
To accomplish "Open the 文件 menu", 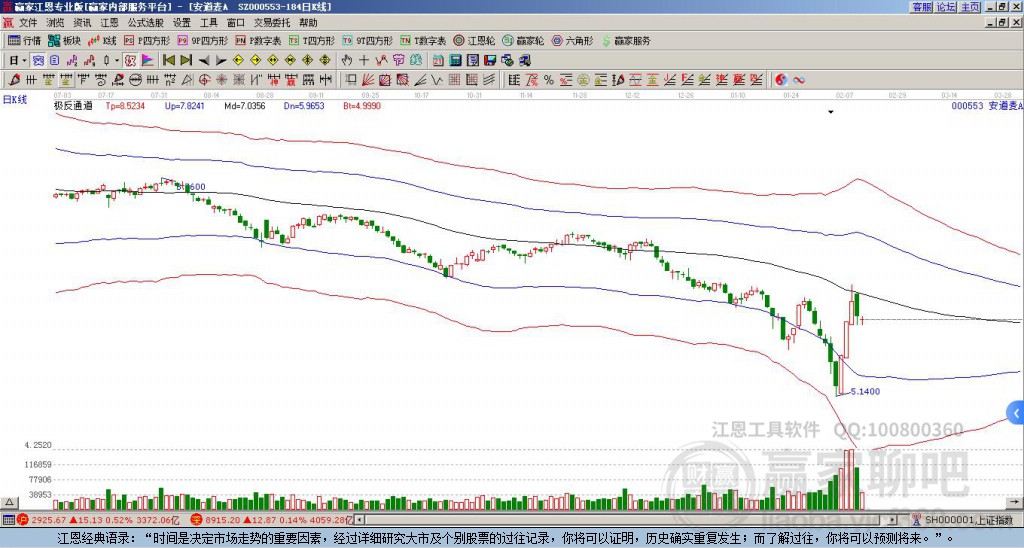I will click(x=28, y=23).
